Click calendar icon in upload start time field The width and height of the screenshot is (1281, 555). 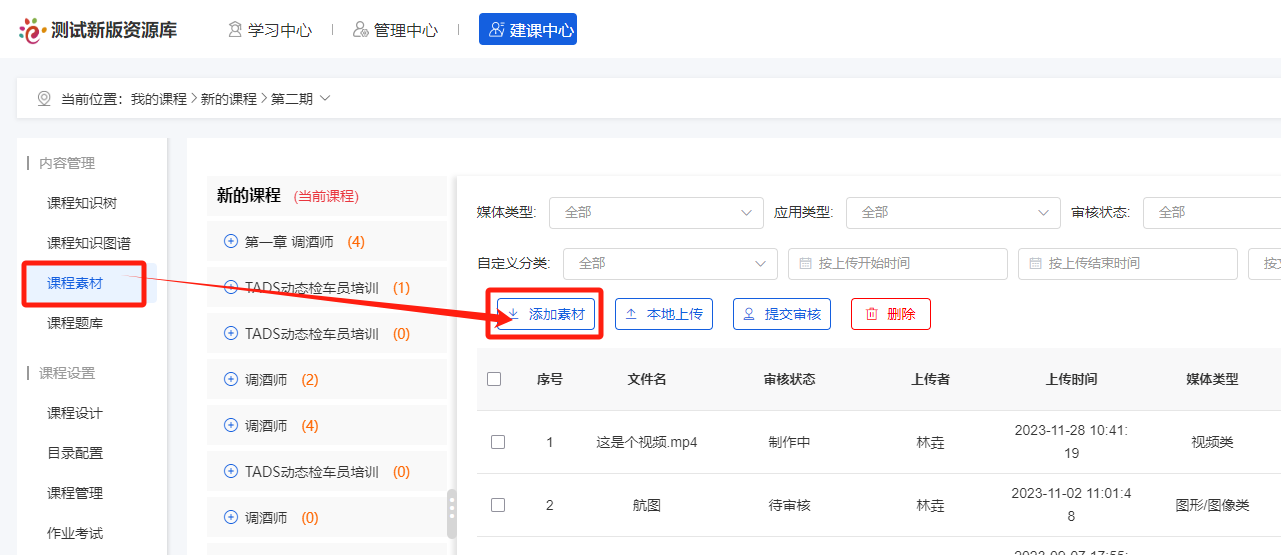805,263
